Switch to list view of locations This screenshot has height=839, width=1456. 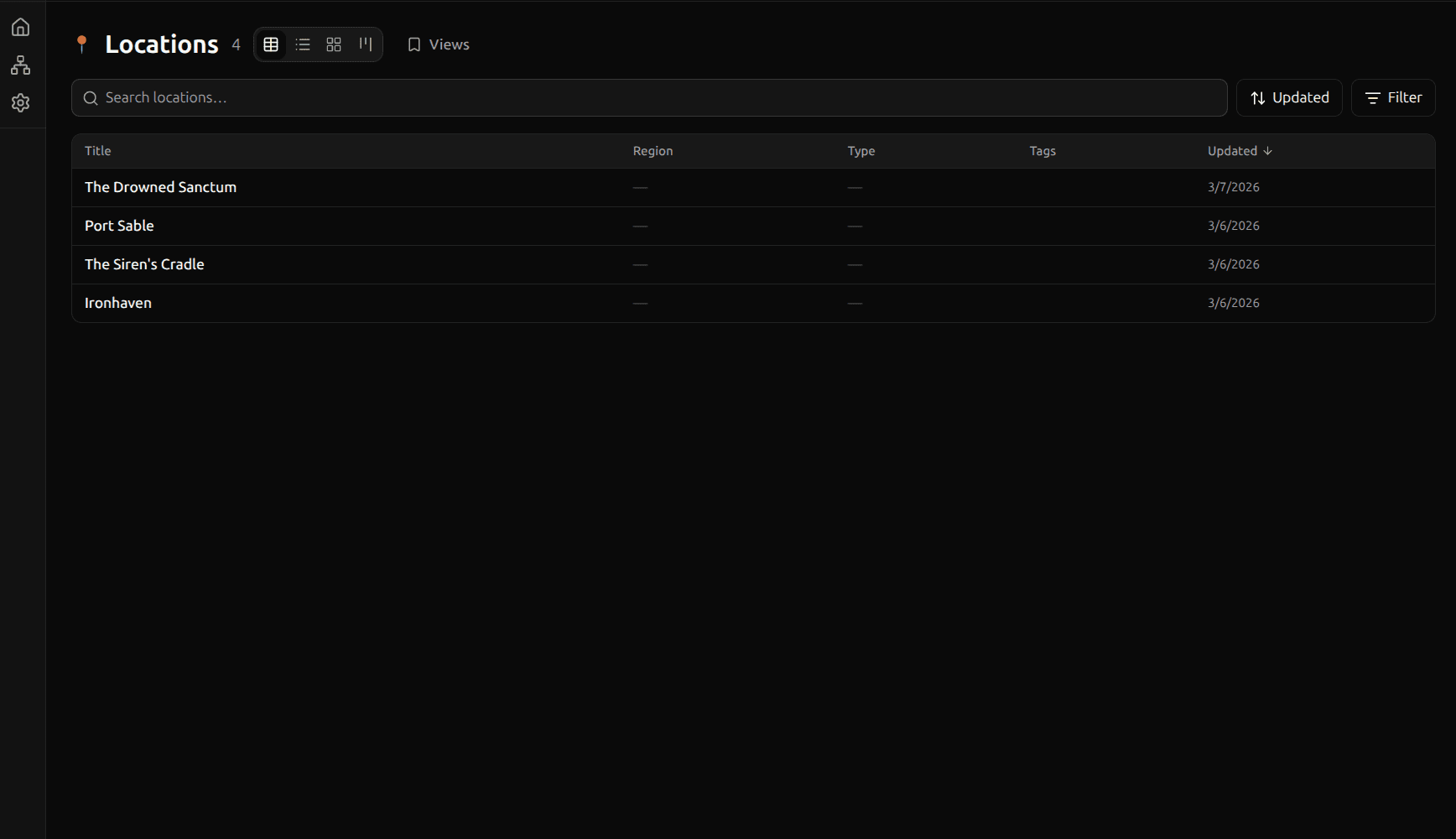(x=303, y=44)
